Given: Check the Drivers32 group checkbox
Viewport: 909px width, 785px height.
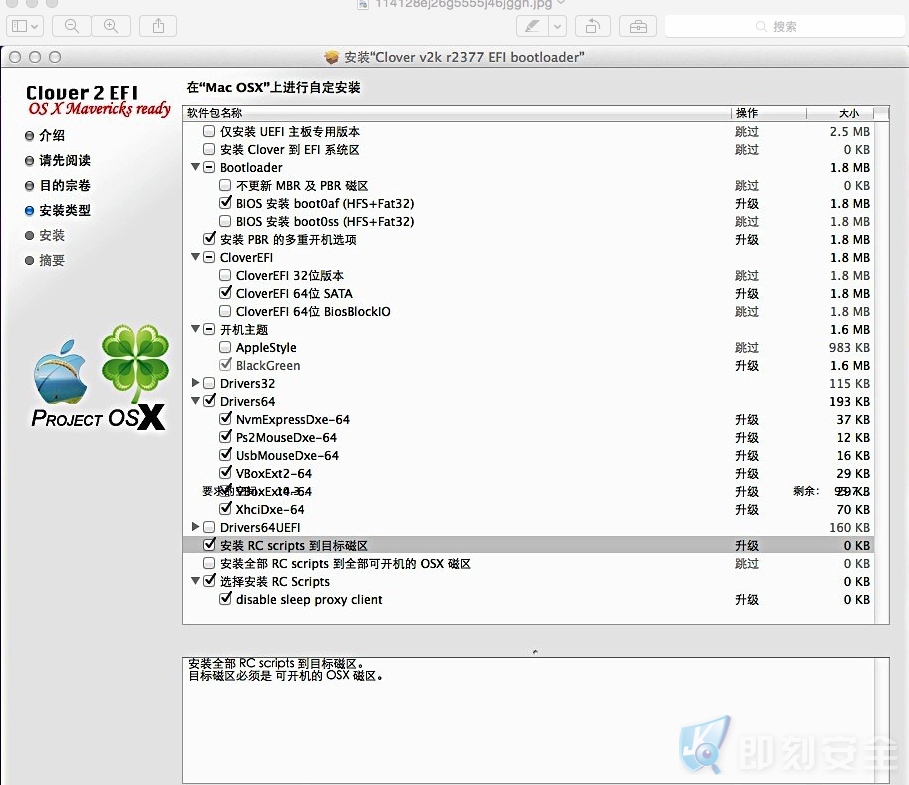Looking at the screenshot, I should tap(209, 383).
